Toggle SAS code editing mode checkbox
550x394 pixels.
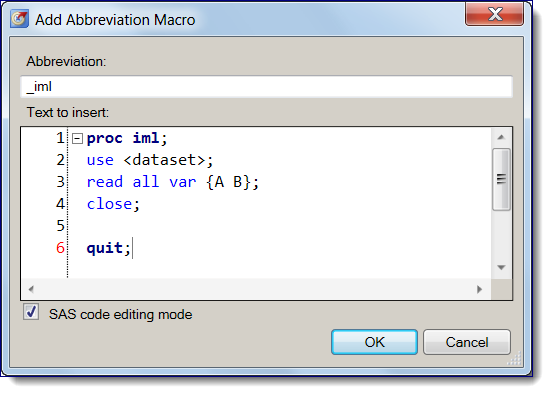pyautogui.click(x=31, y=312)
